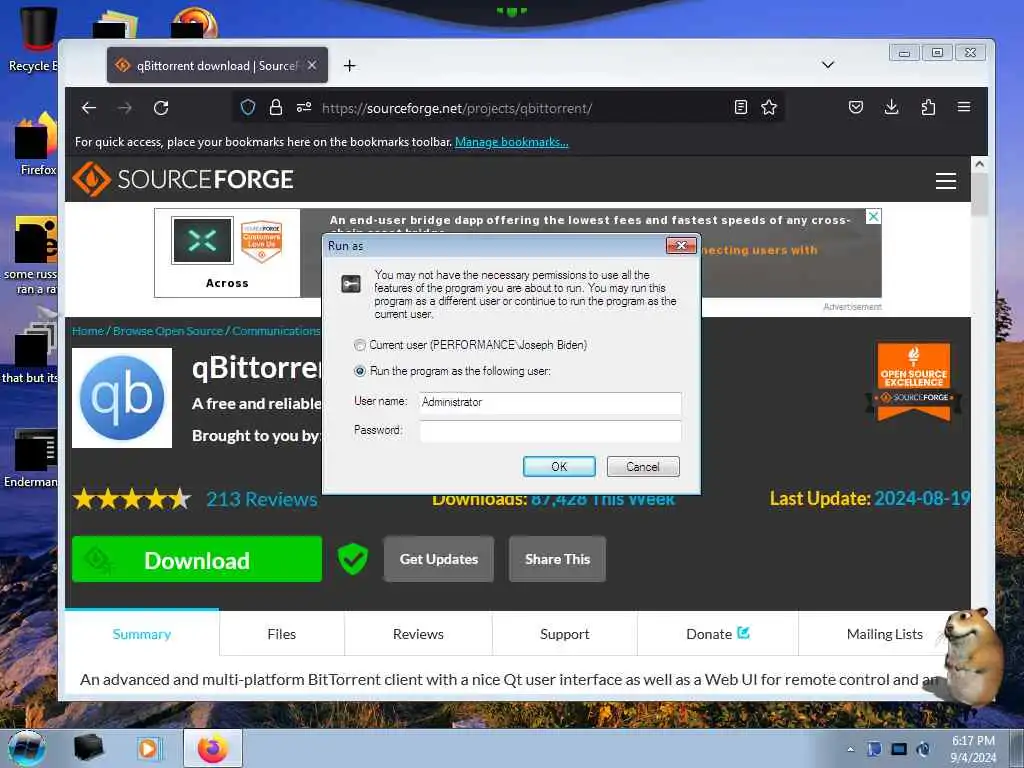Open the 213 Reviews link
This screenshot has width=1024, height=768.
pyautogui.click(x=262, y=500)
